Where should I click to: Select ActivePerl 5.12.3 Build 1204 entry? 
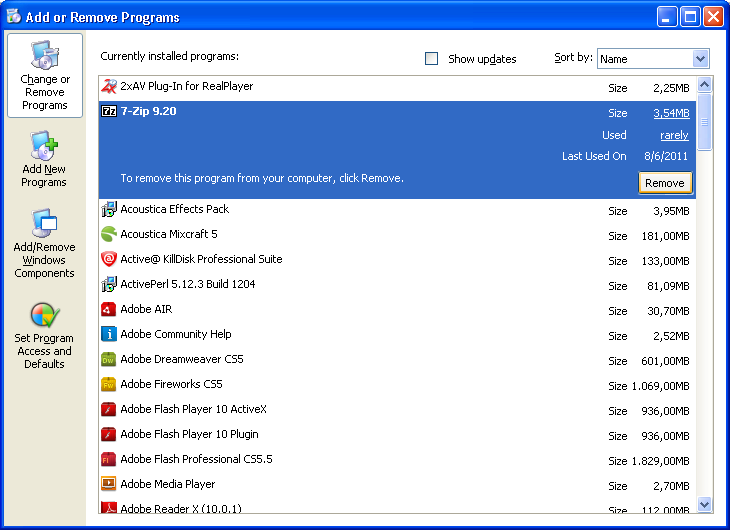click(397, 286)
